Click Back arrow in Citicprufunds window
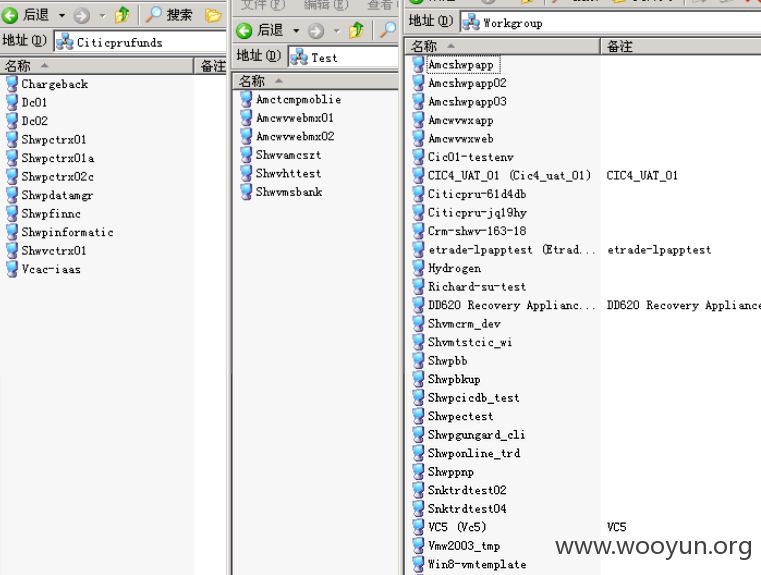 [x=10, y=16]
